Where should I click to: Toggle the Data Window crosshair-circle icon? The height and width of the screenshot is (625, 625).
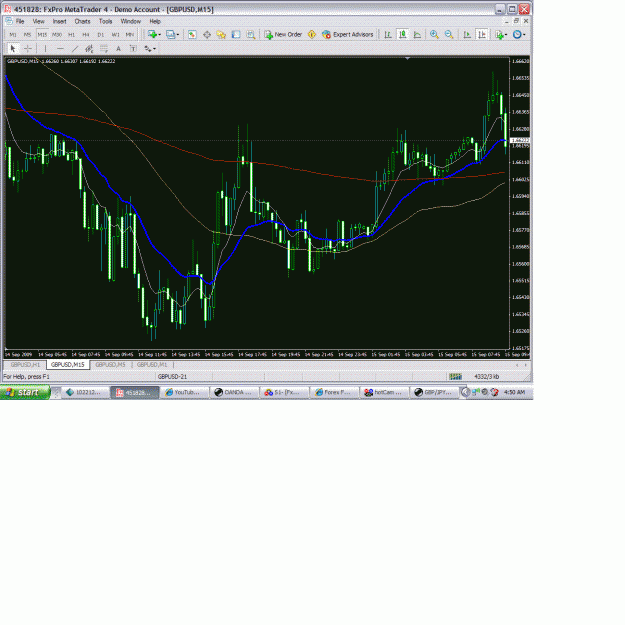pos(207,35)
